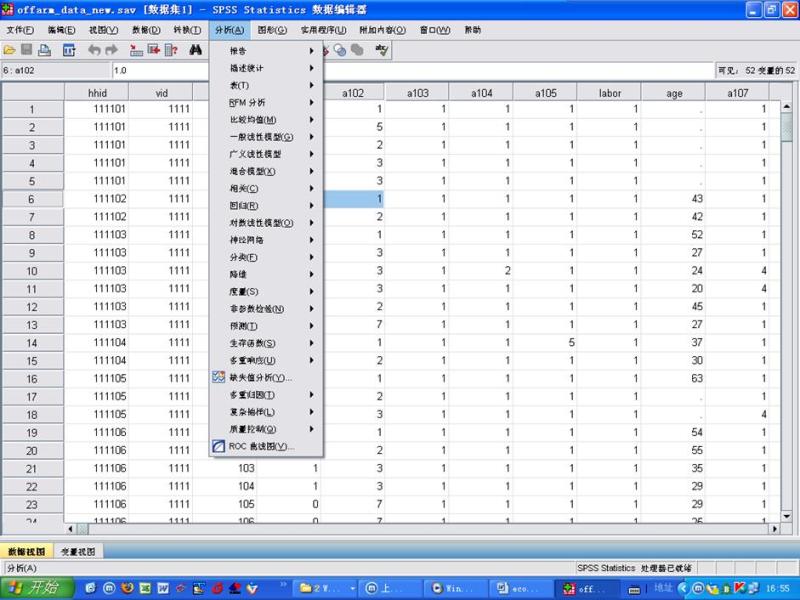This screenshot has width=800, height=600.
Task: Click the Excel quick launch icon
Action: (x=145, y=588)
